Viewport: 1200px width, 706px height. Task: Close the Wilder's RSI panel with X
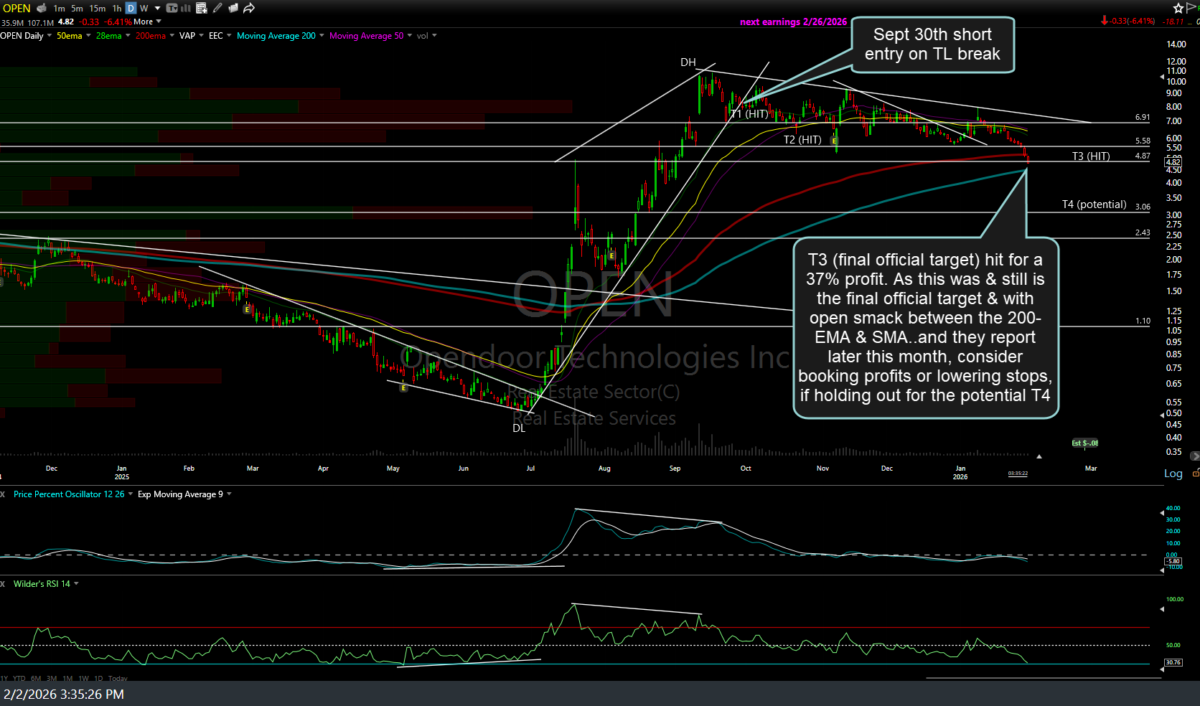pos(3,583)
